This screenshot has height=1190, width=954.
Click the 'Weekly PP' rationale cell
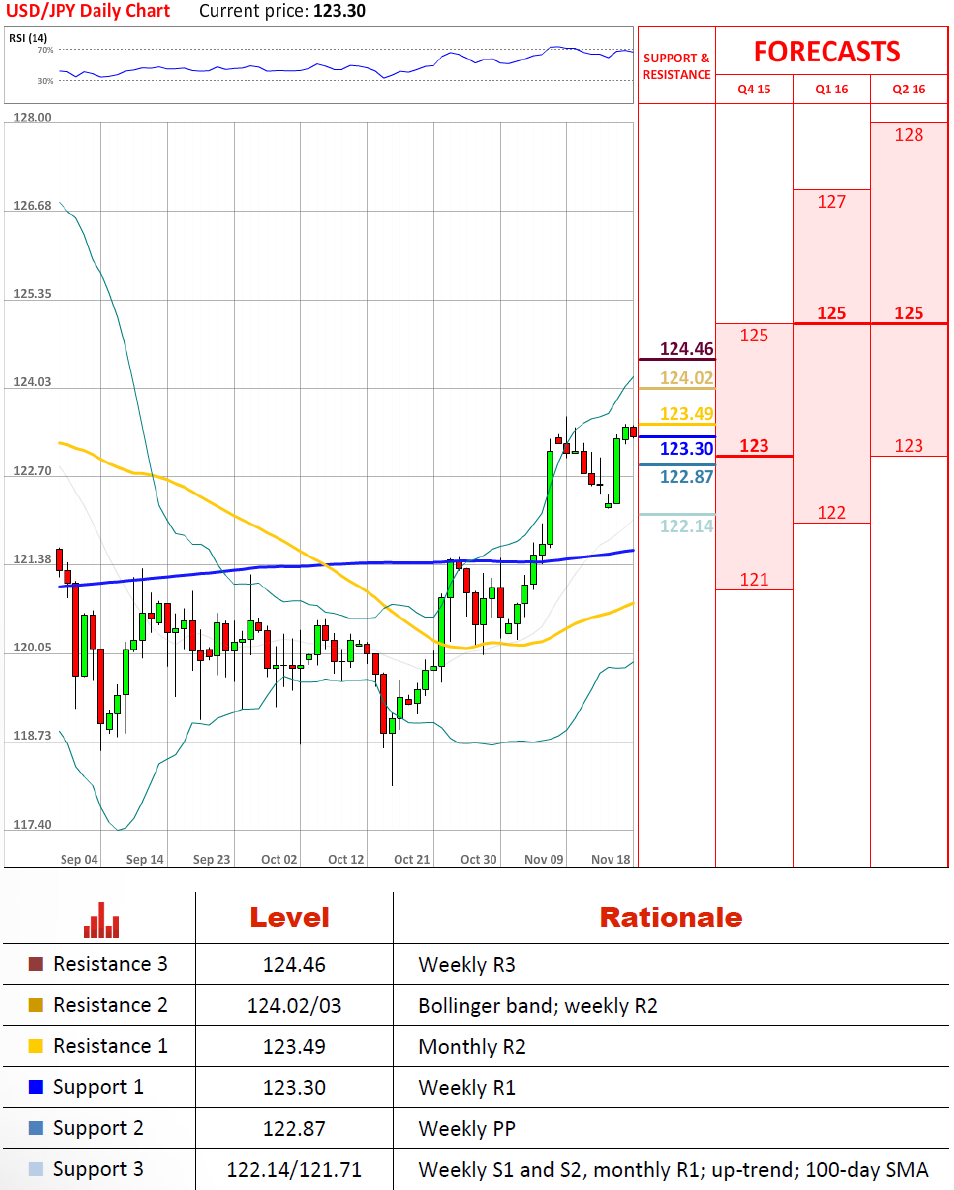pyautogui.click(x=467, y=1129)
